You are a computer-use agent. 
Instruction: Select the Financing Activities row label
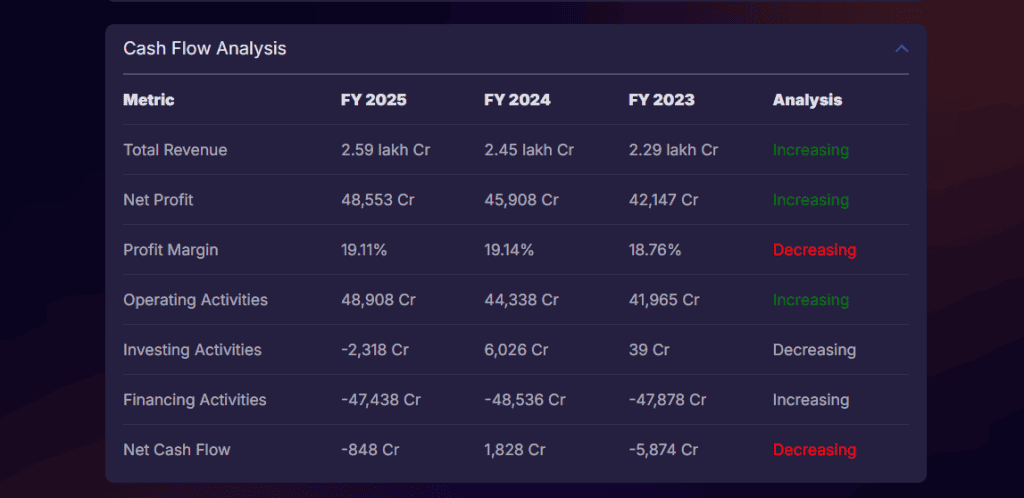point(194,400)
